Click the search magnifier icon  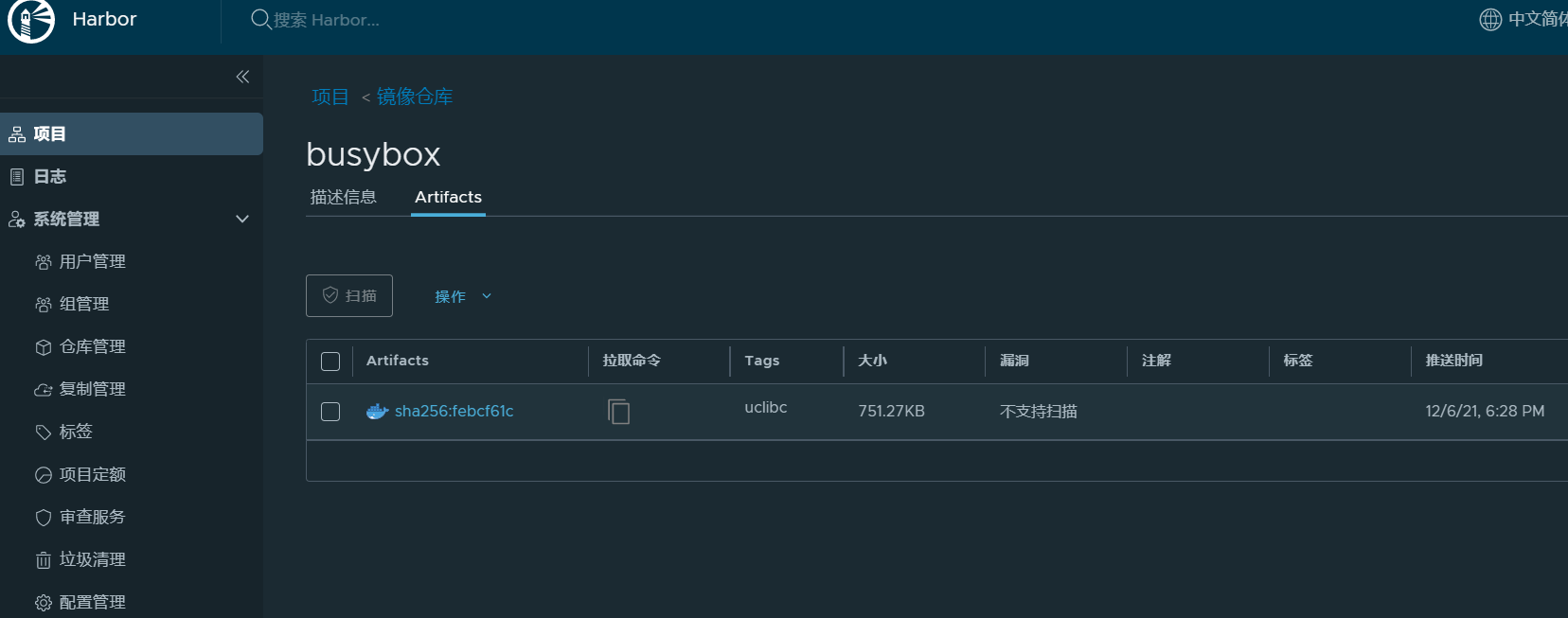pos(260,19)
